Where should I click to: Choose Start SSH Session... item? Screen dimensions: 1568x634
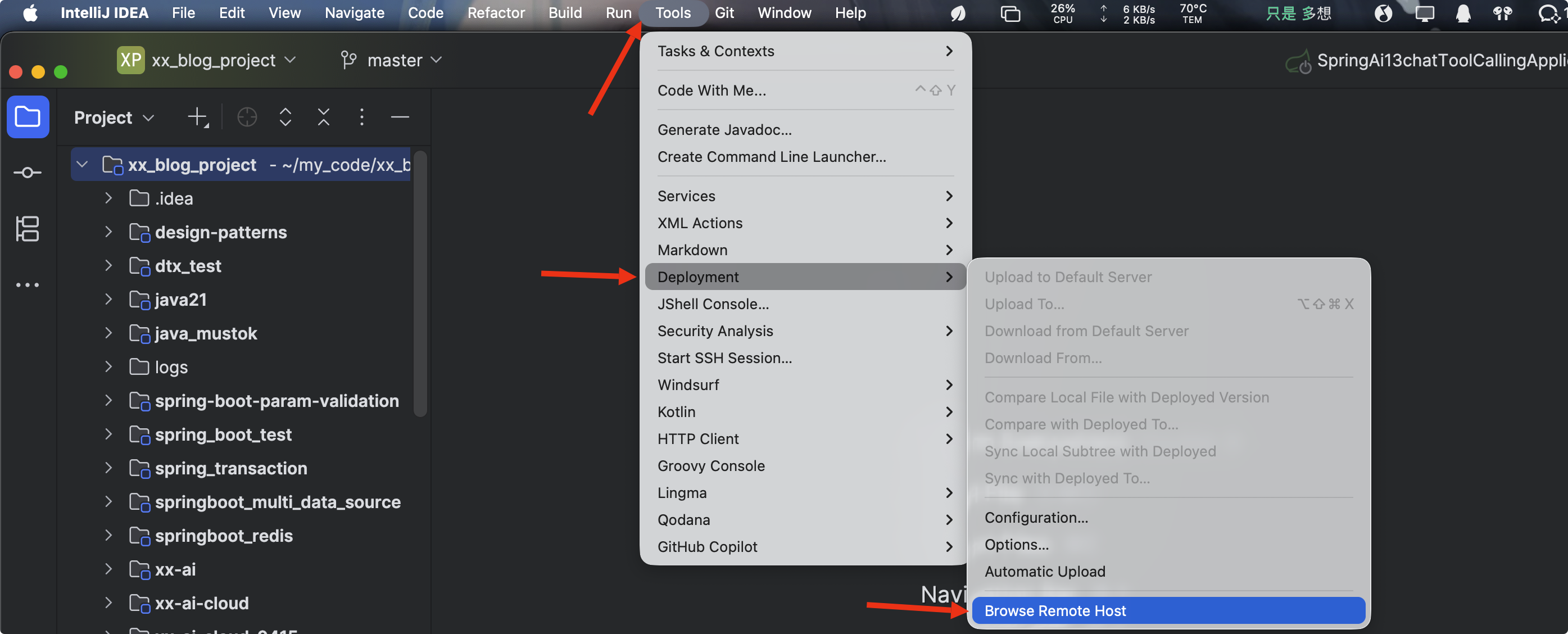(x=805, y=357)
